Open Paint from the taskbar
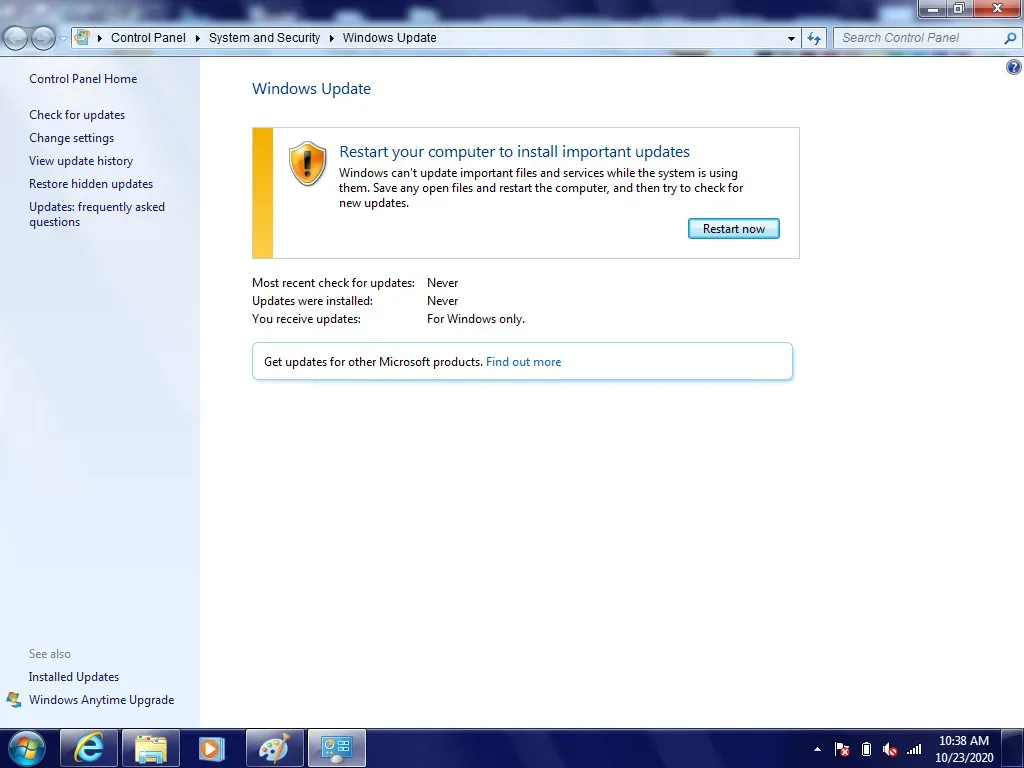 tap(274, 748)
